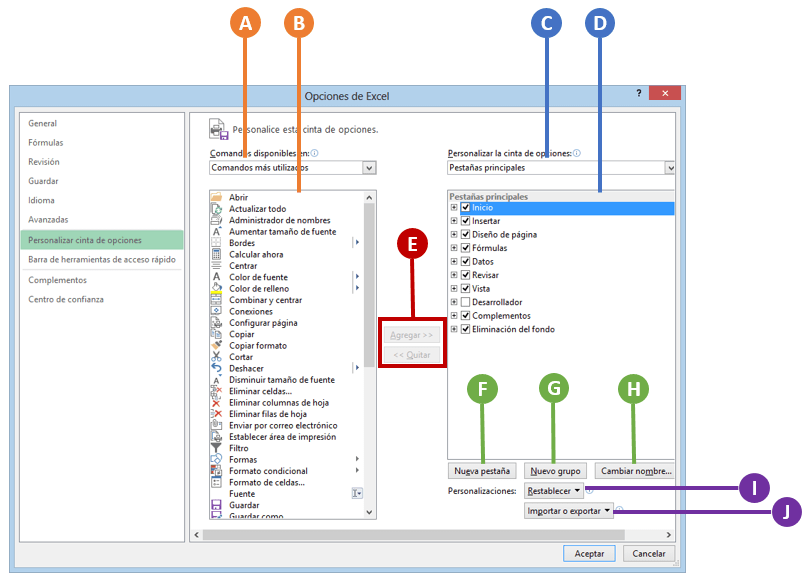Expand the Inicio tree node
Viewport: 810px width, 575px height.
pos(454,207)
